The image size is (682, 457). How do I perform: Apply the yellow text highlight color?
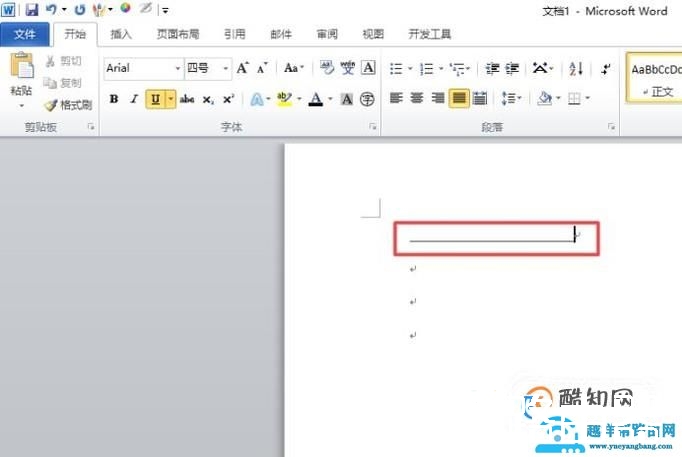(284, 99)
